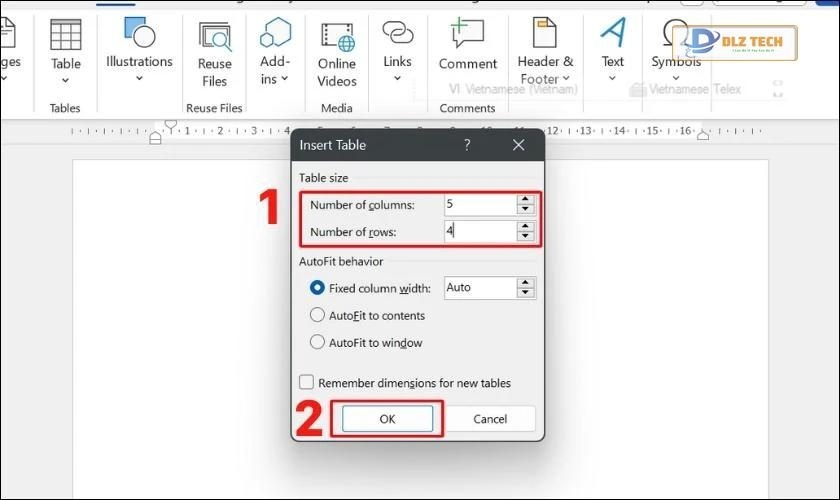Click the help question mark in dialog

point(467,145)
